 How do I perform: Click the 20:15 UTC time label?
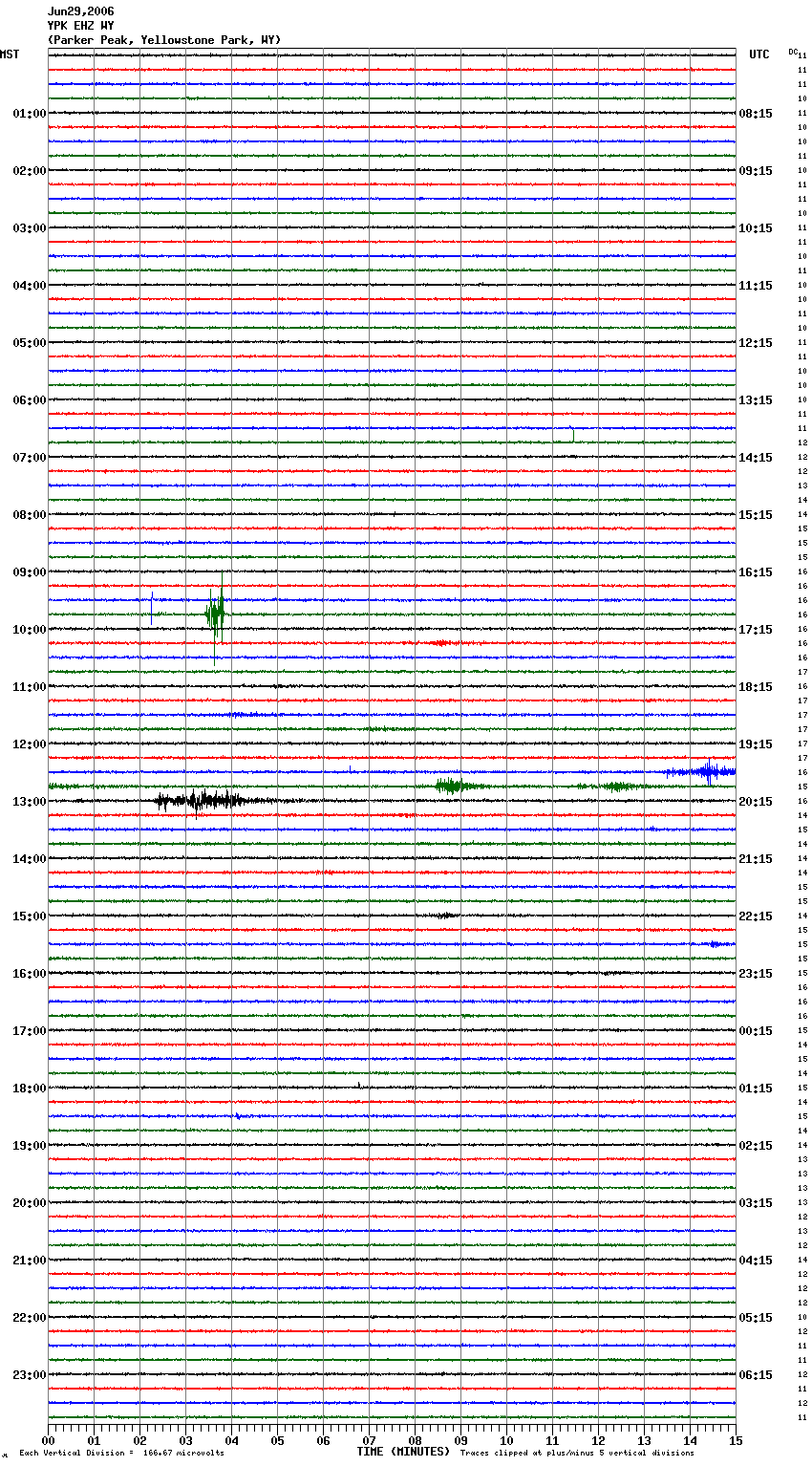(756, 802)
